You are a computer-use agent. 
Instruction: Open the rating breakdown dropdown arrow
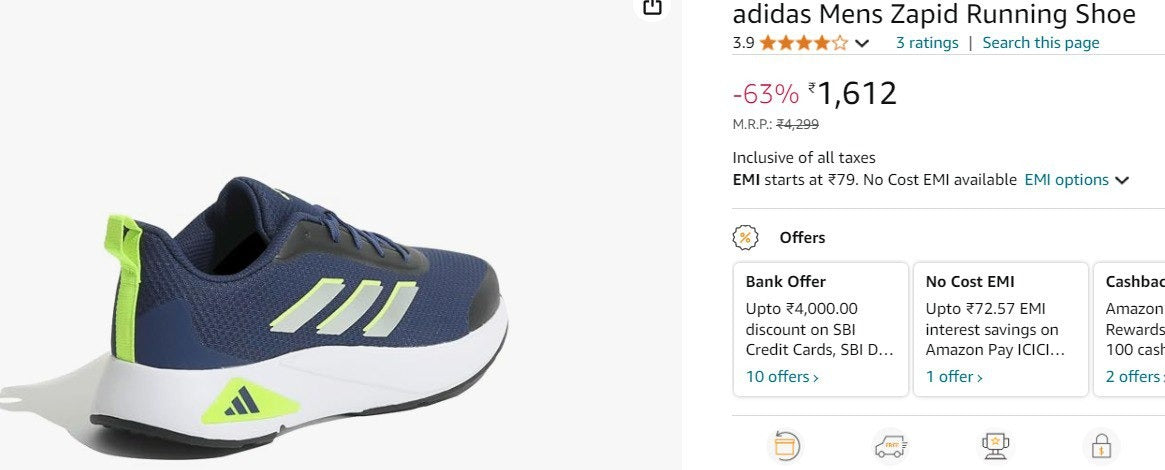[862, 43]
